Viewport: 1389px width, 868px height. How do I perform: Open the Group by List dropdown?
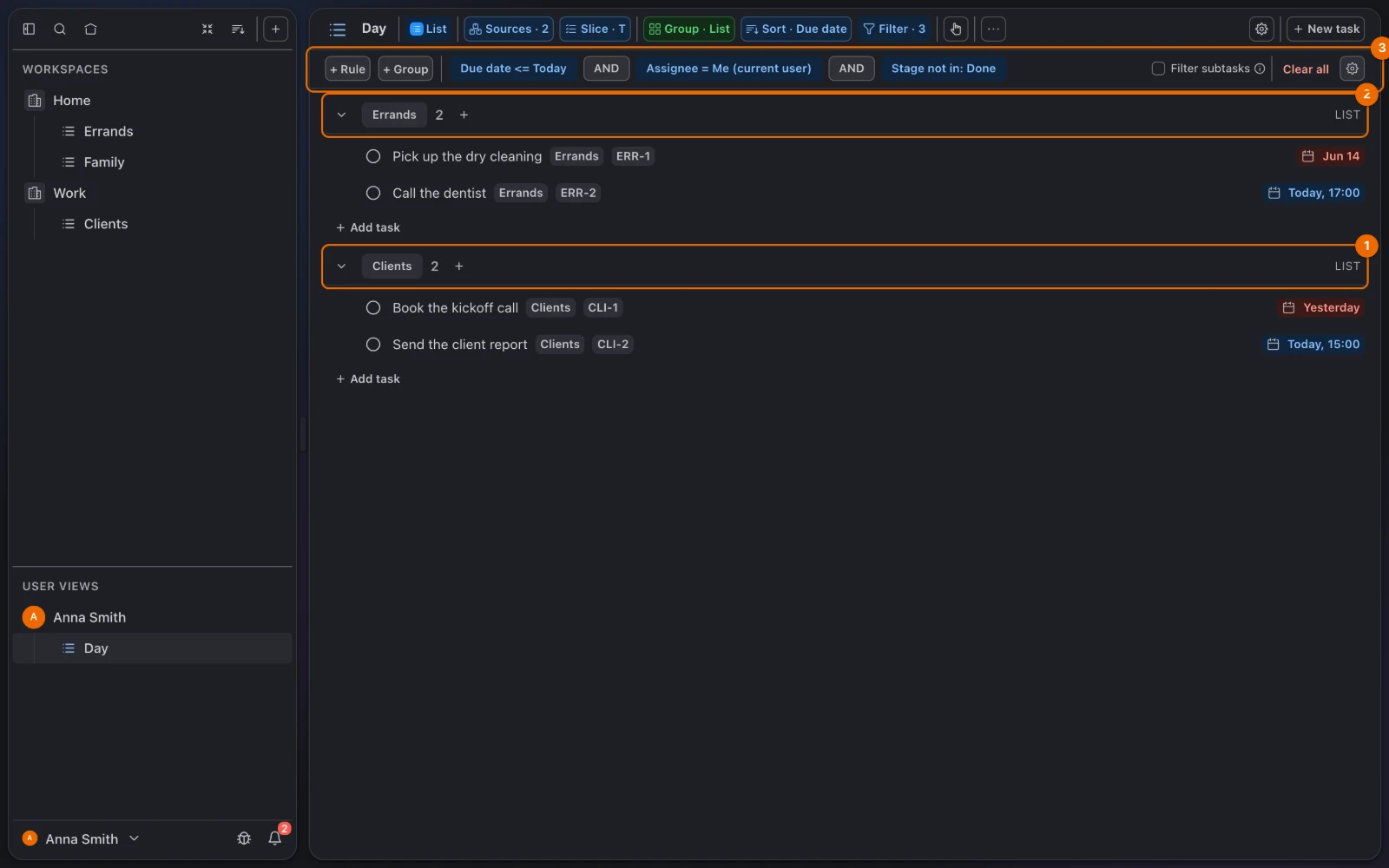(x=689, y=29)
